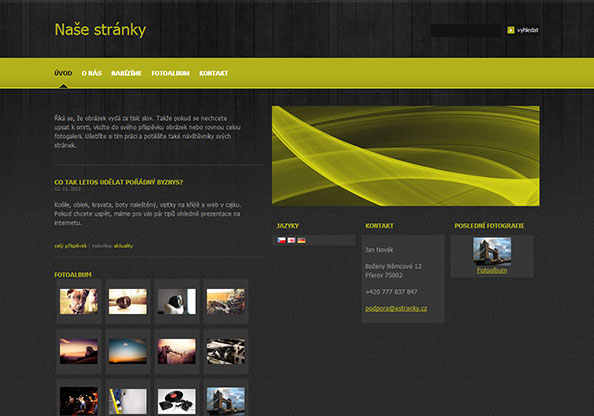Click the search input field
This screenshot has height=416, width=594.
[x=466, y=30]
